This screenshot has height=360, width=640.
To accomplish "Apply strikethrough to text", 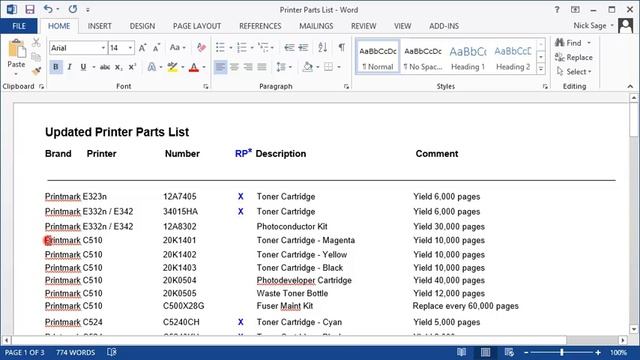I will tap(105, 67).
